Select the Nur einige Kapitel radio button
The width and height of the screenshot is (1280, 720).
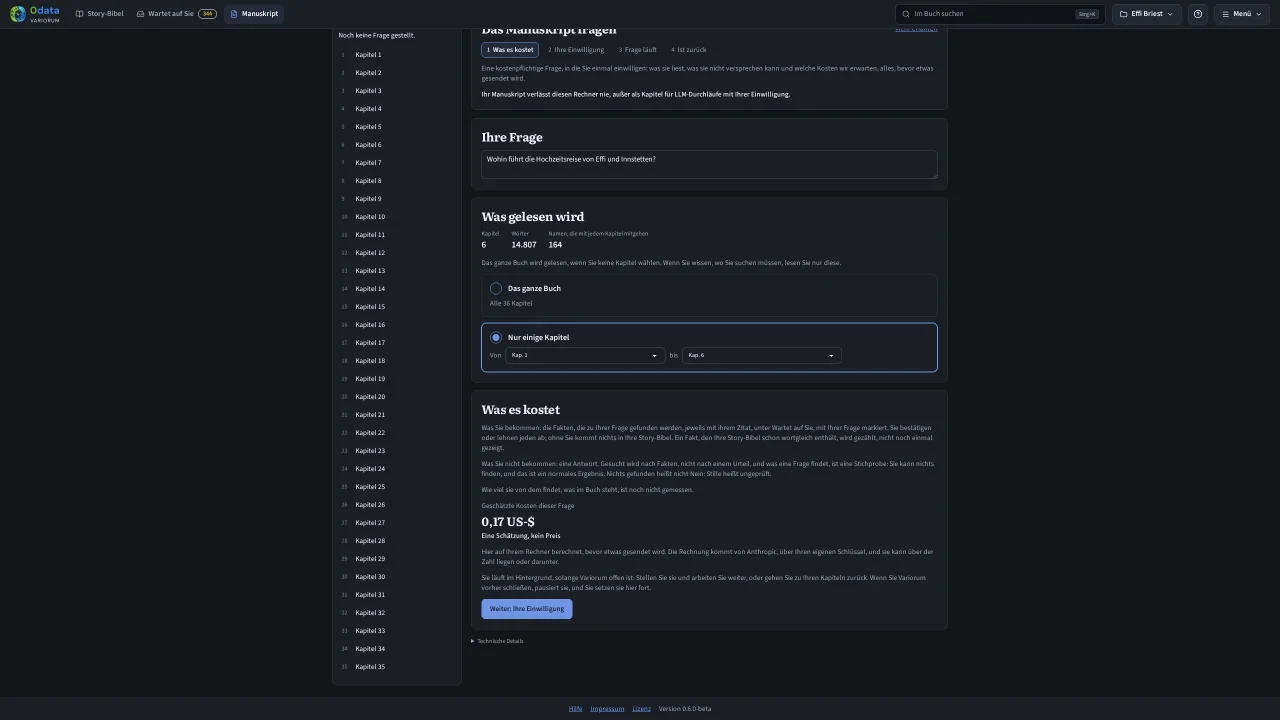496,337
